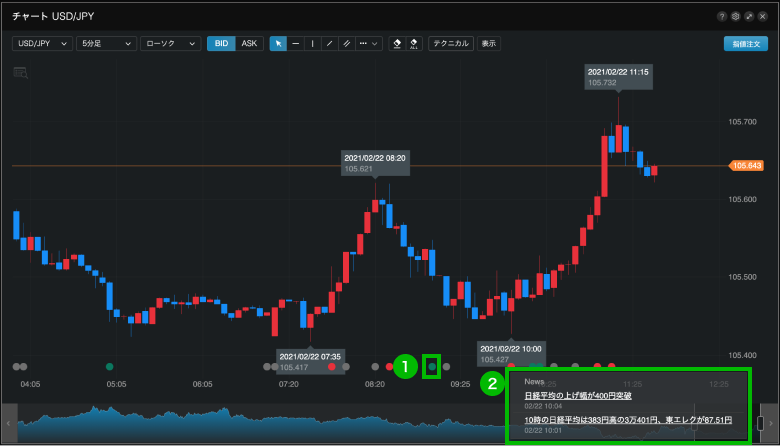Image resolution: width=780 pixels, height=446 pixels.
Task: Switch price display to ASK
Action: (249, 44)
